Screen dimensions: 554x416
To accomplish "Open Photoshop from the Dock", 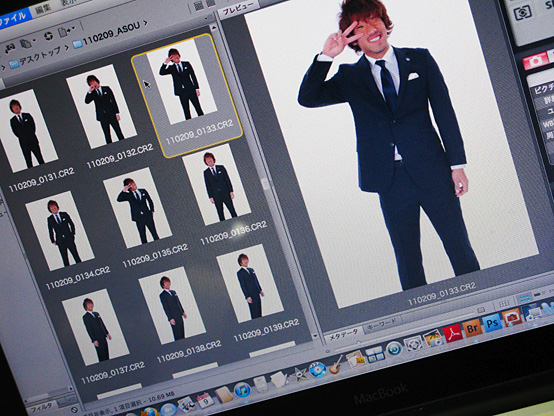I will [492, 323].
